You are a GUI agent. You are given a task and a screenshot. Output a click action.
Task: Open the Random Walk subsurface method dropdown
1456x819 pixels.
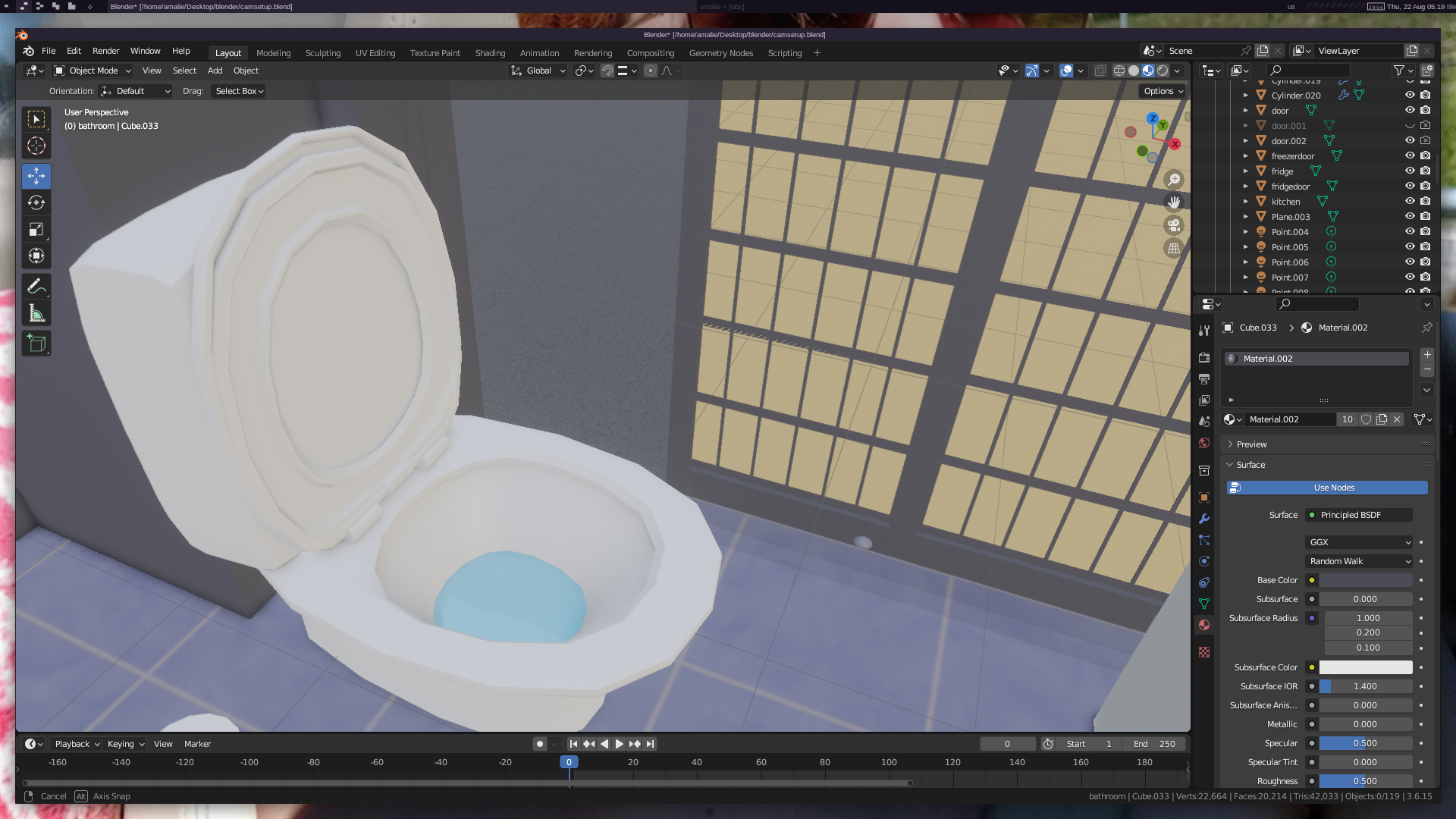tap(1359, 561)
